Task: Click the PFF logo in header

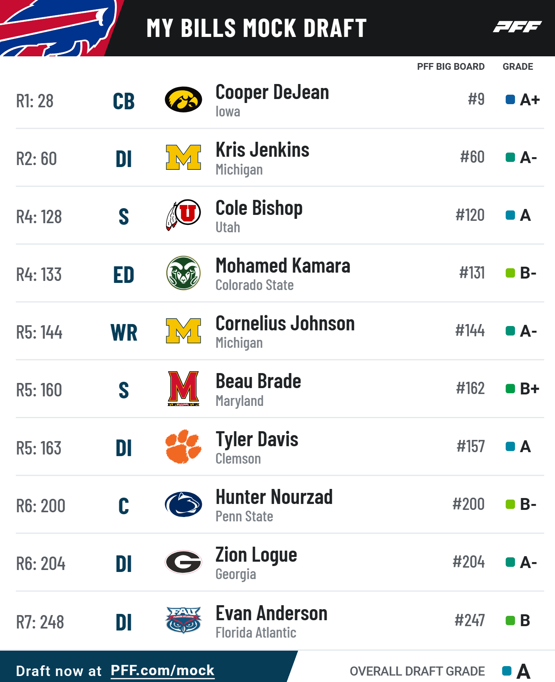Action: 517,27
